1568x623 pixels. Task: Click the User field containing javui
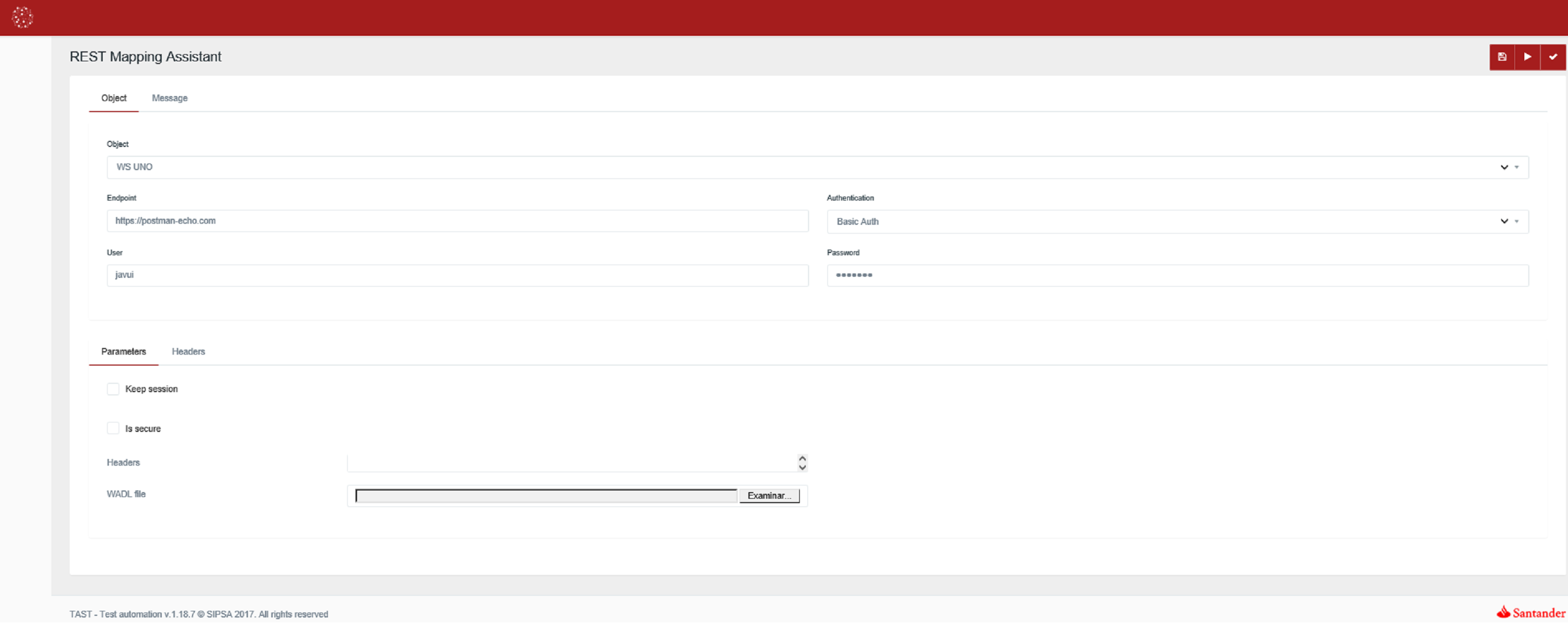click(458, 274)
